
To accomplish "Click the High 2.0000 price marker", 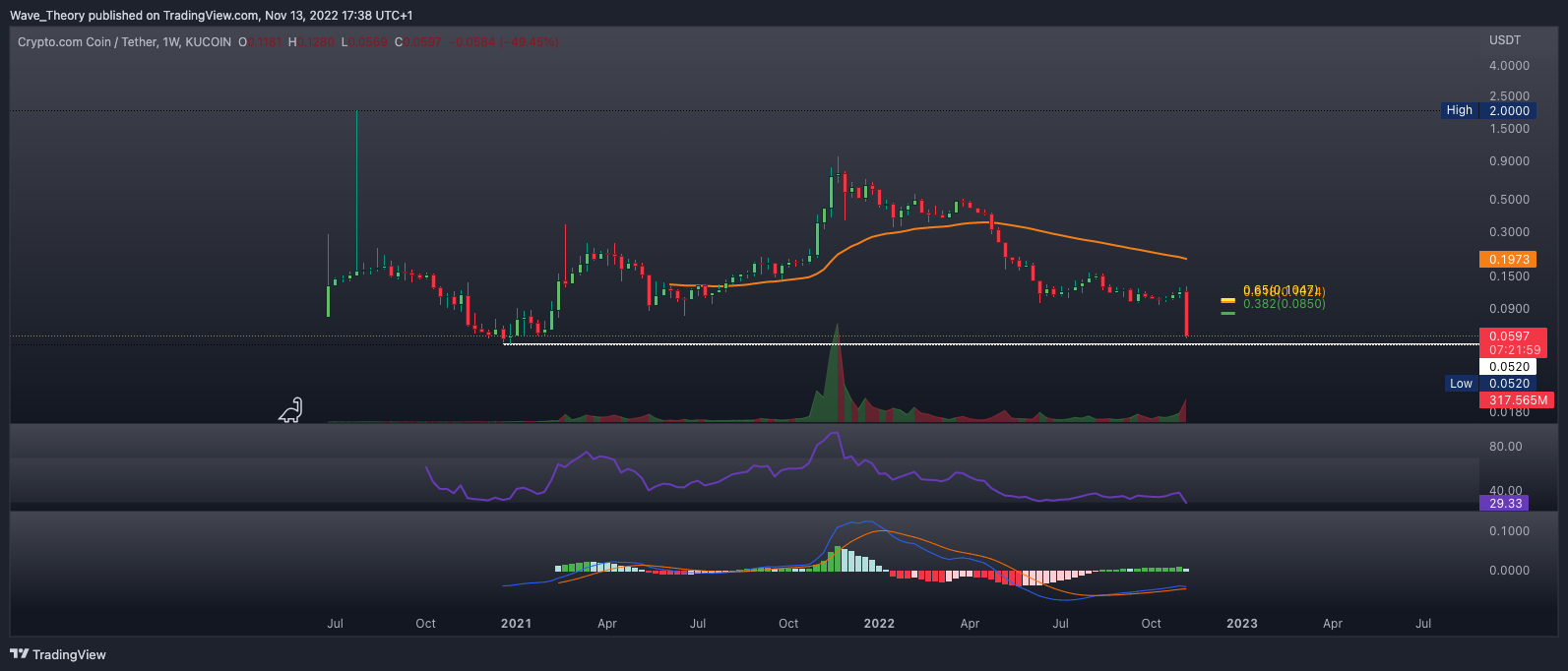I will [1487, 110].
